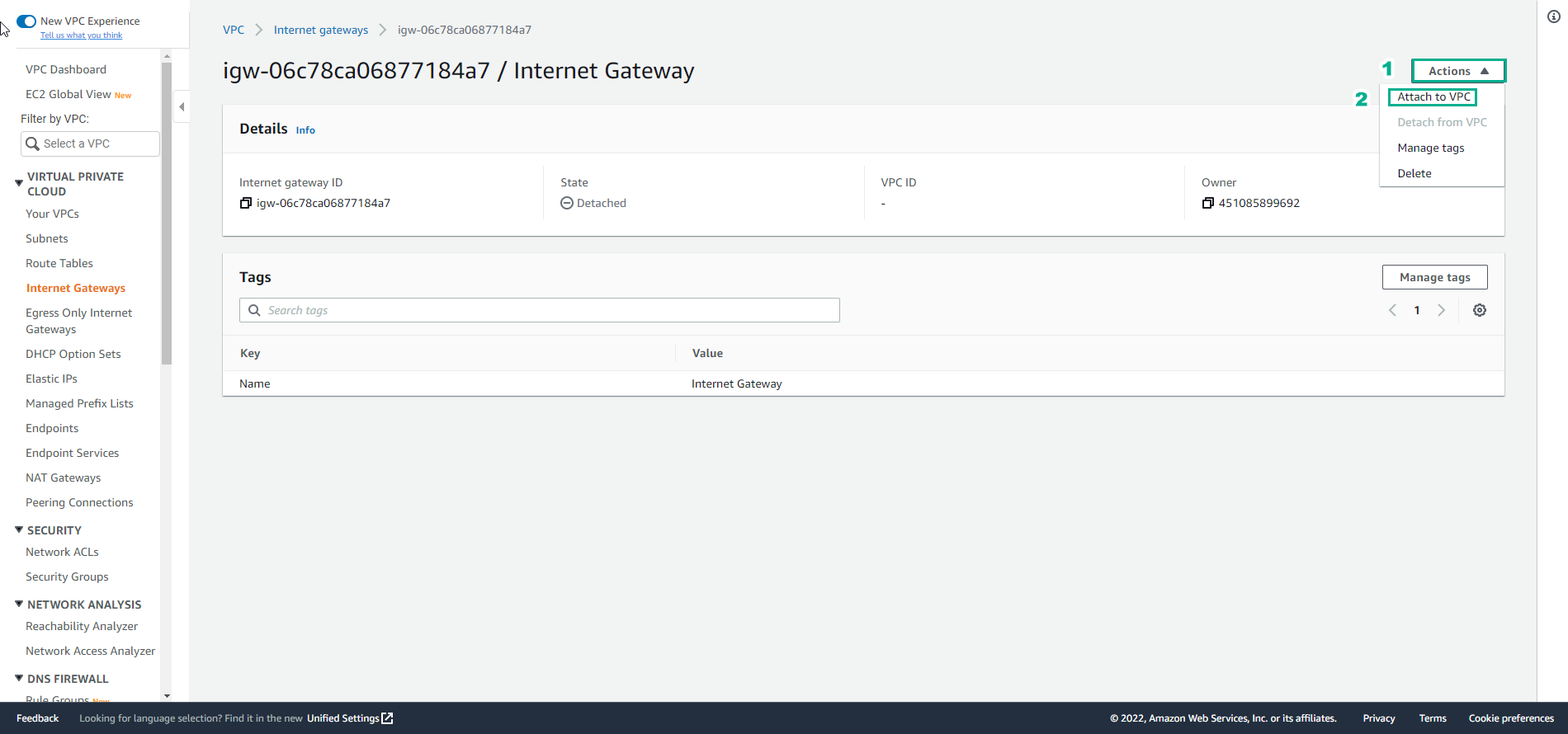This screenshot has height=734, width=1568.
Task: Choose Detach from VPC menu entry
Action: 1442,122
